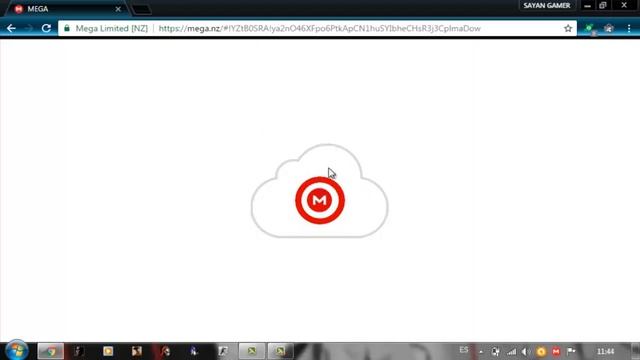This screenshot has width=640, height=360.
Task: Select the MEGA browser tab
Action: tap(67, 9)
